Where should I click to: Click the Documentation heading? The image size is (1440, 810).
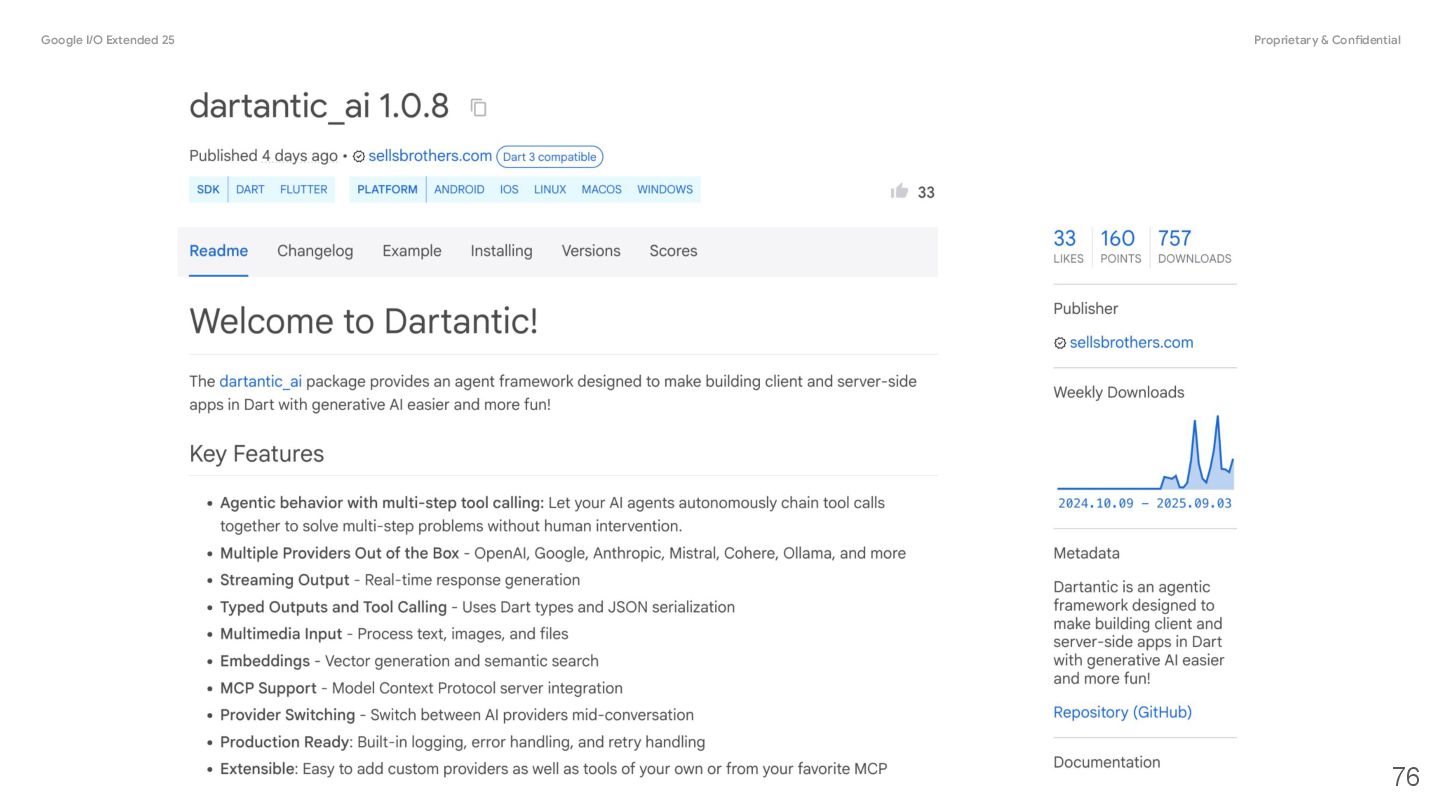point(1106,762)
